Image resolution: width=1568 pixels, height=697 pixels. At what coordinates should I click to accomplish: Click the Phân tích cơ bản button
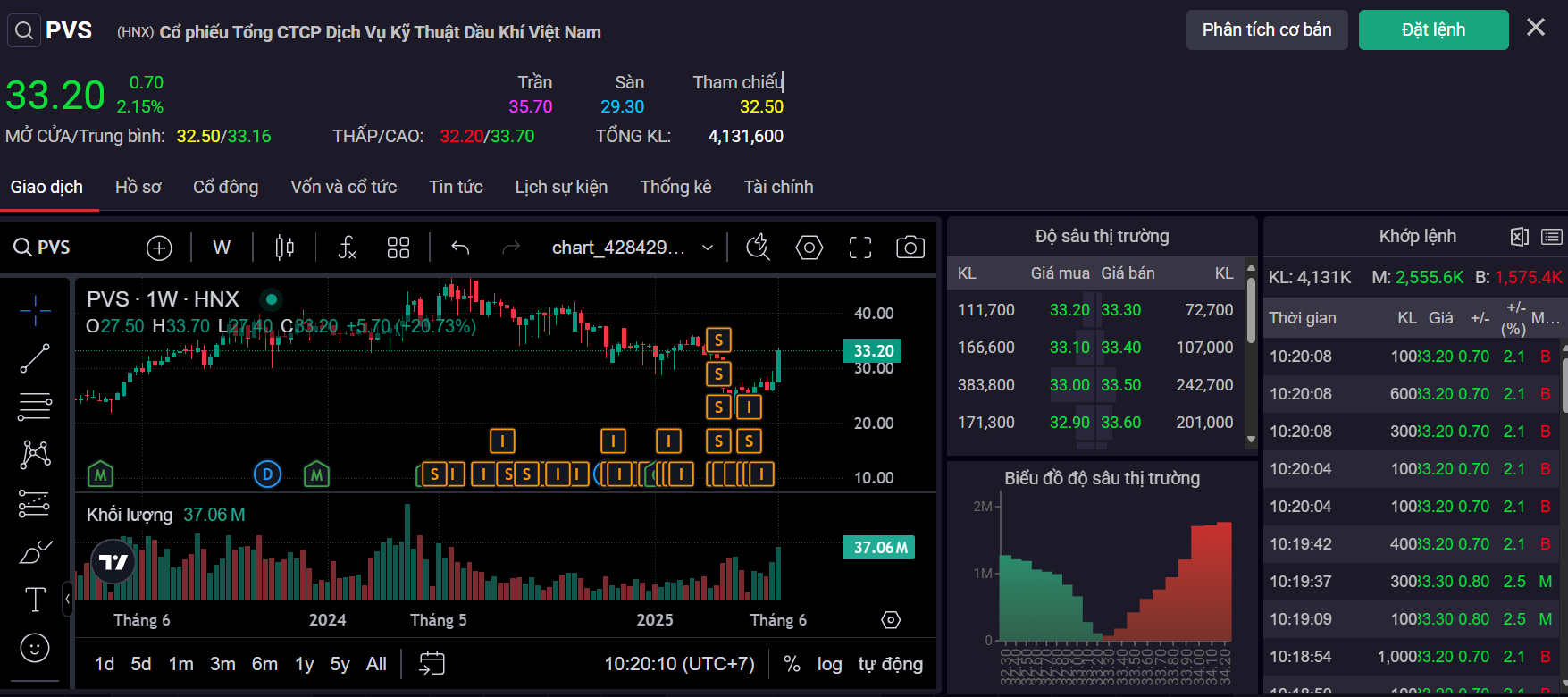[x=1266, y=30]
